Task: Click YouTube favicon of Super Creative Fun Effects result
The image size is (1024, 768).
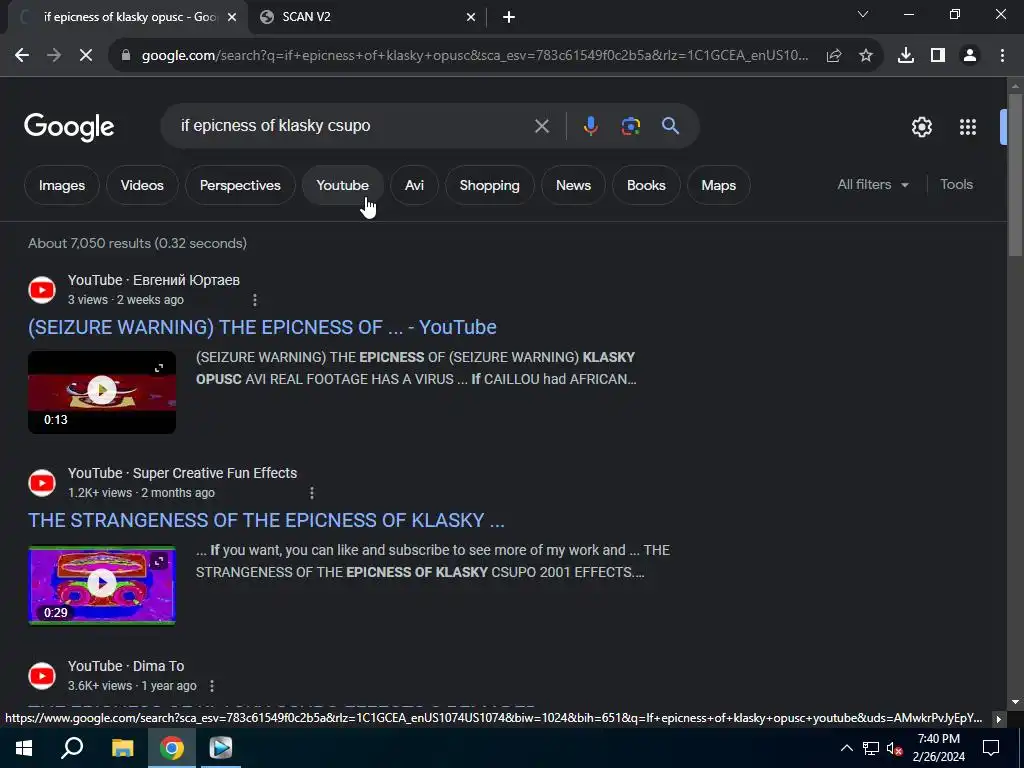Action: [x=42, y=483]
